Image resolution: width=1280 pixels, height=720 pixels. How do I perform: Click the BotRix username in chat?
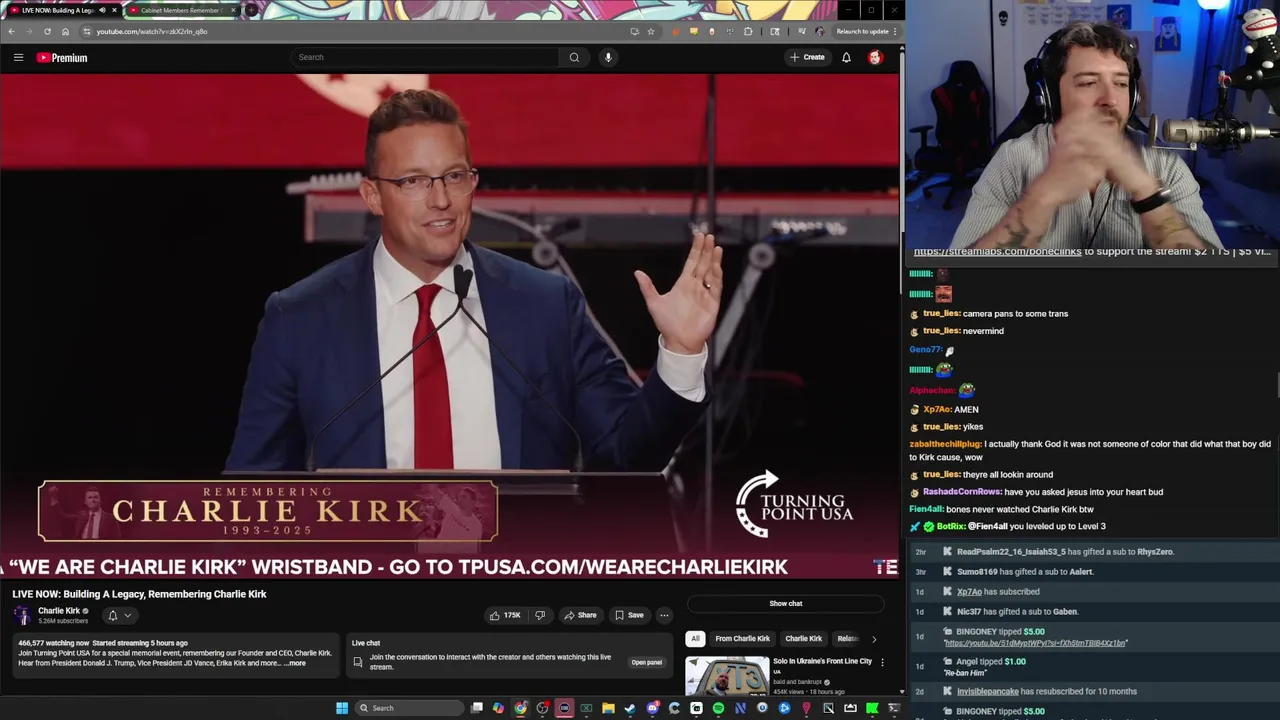[x=951, y=526]
